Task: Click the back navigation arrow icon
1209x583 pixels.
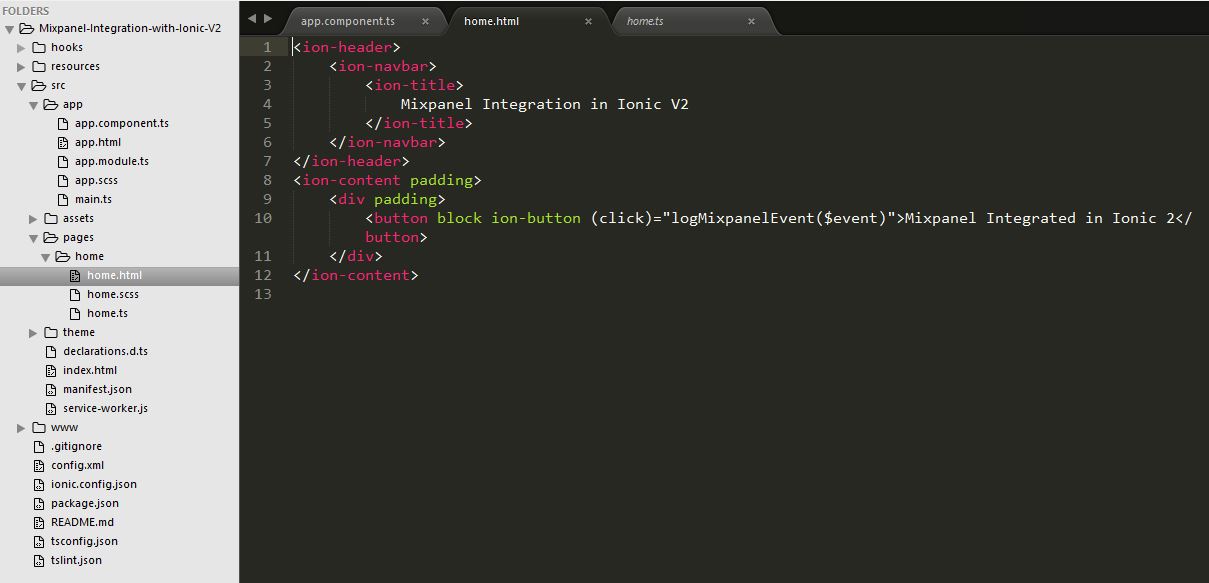Action: pyautogui.click(x=251, y=17)
